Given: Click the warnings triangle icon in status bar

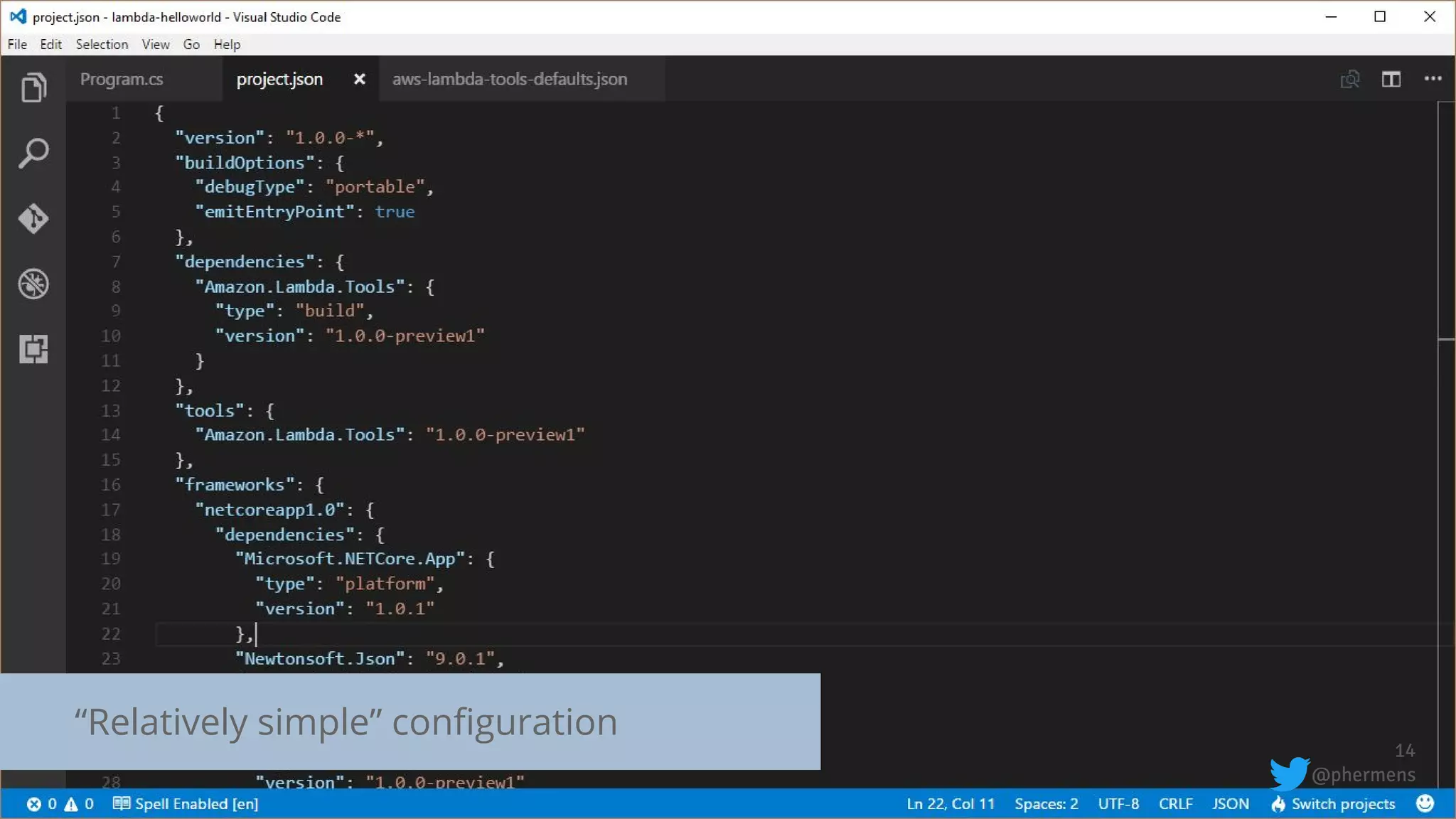Looking at the screenshot, I should pyautogui.click(x=71, y=804).
